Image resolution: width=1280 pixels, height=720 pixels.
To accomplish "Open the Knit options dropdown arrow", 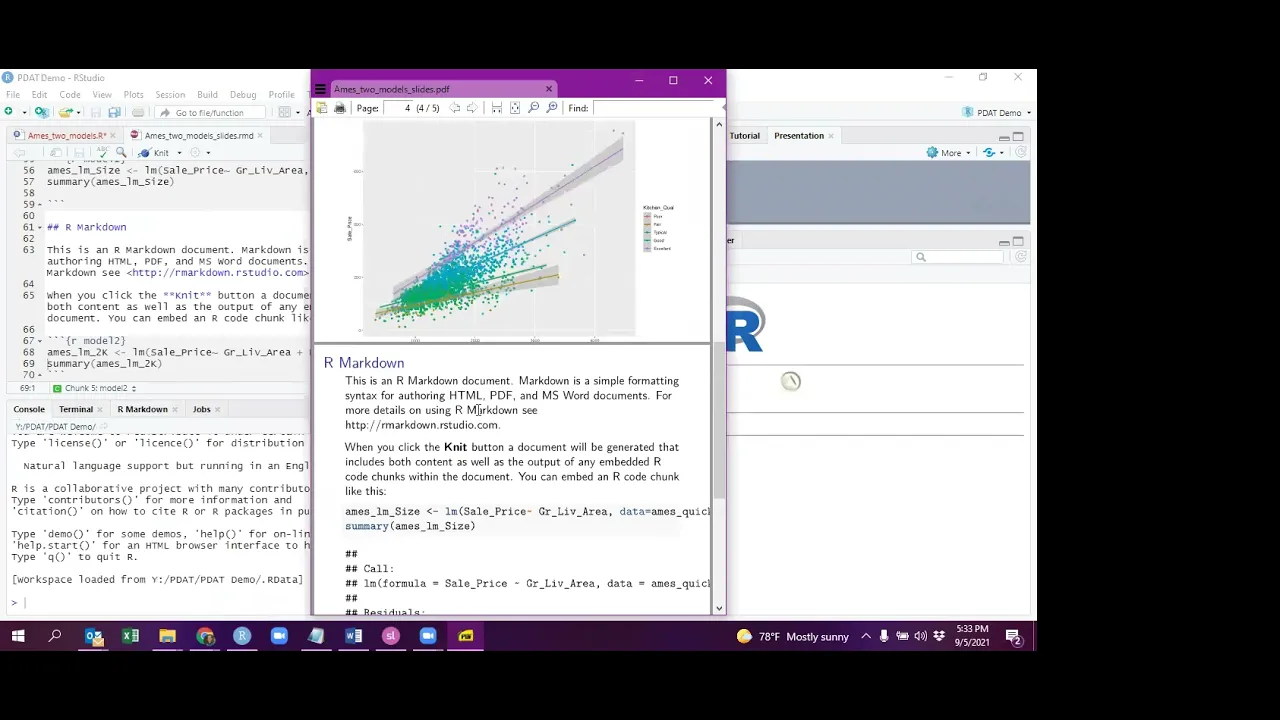I will [179, 153].
